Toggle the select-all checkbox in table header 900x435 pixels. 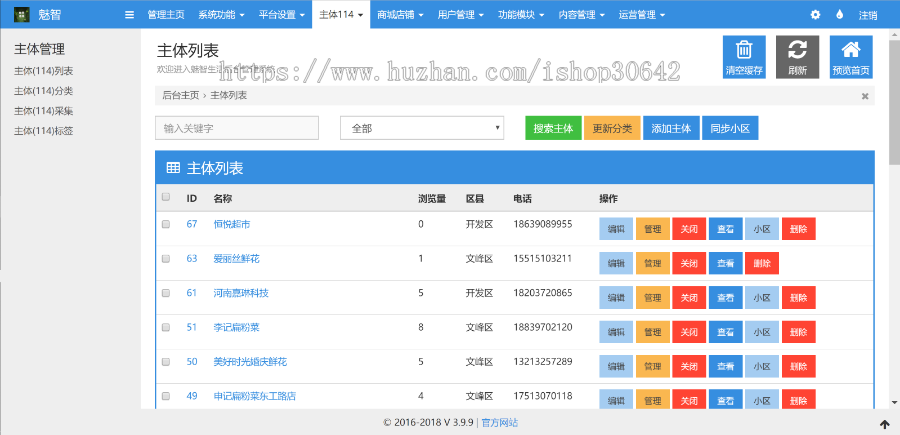tap(166, 197)
